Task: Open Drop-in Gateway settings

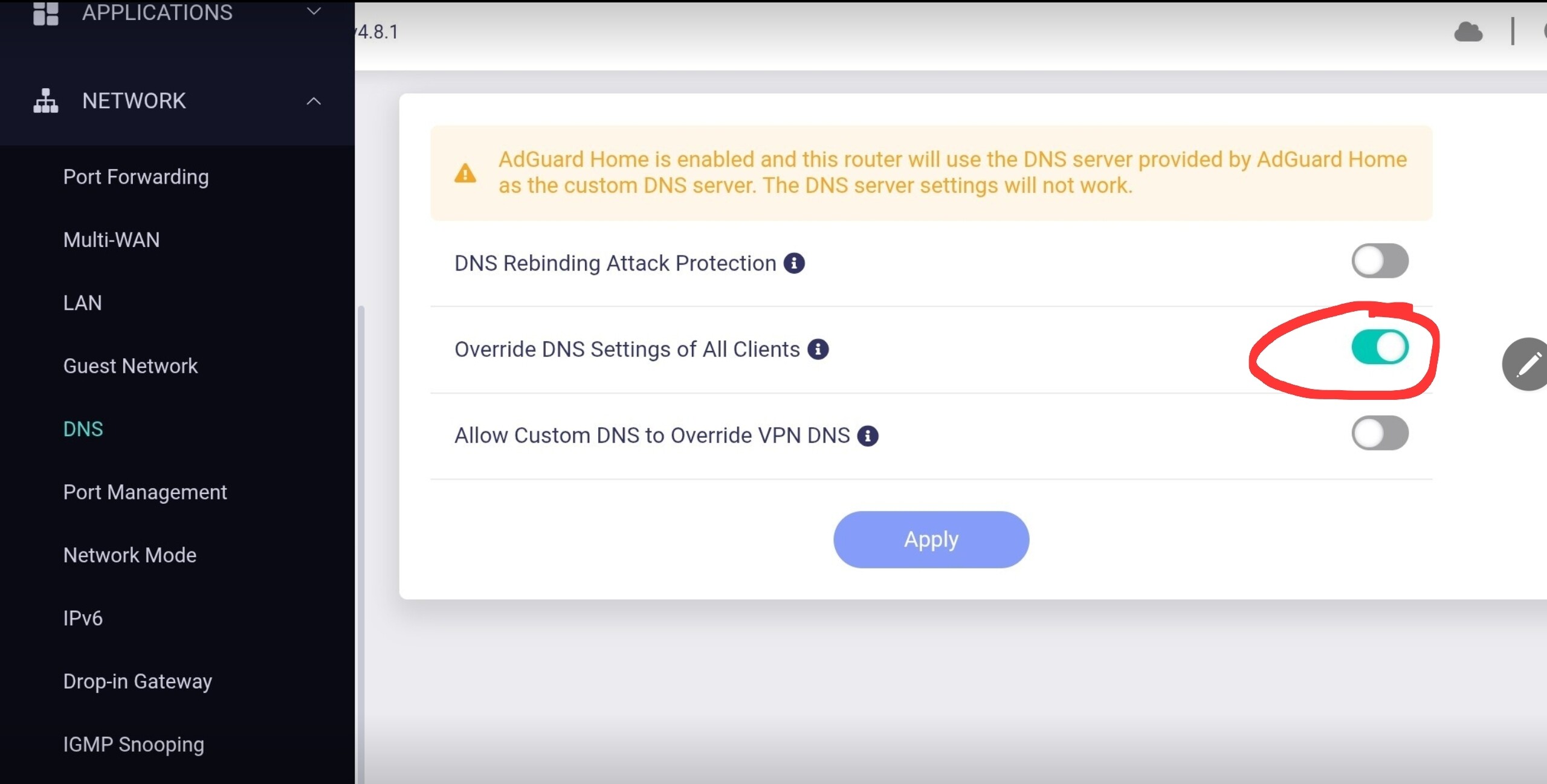Action: tap(138, 681)
